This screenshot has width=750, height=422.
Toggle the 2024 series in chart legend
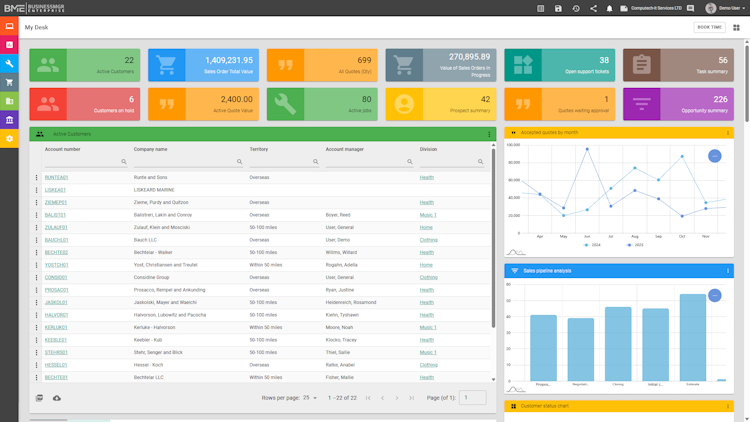(592, 245)
